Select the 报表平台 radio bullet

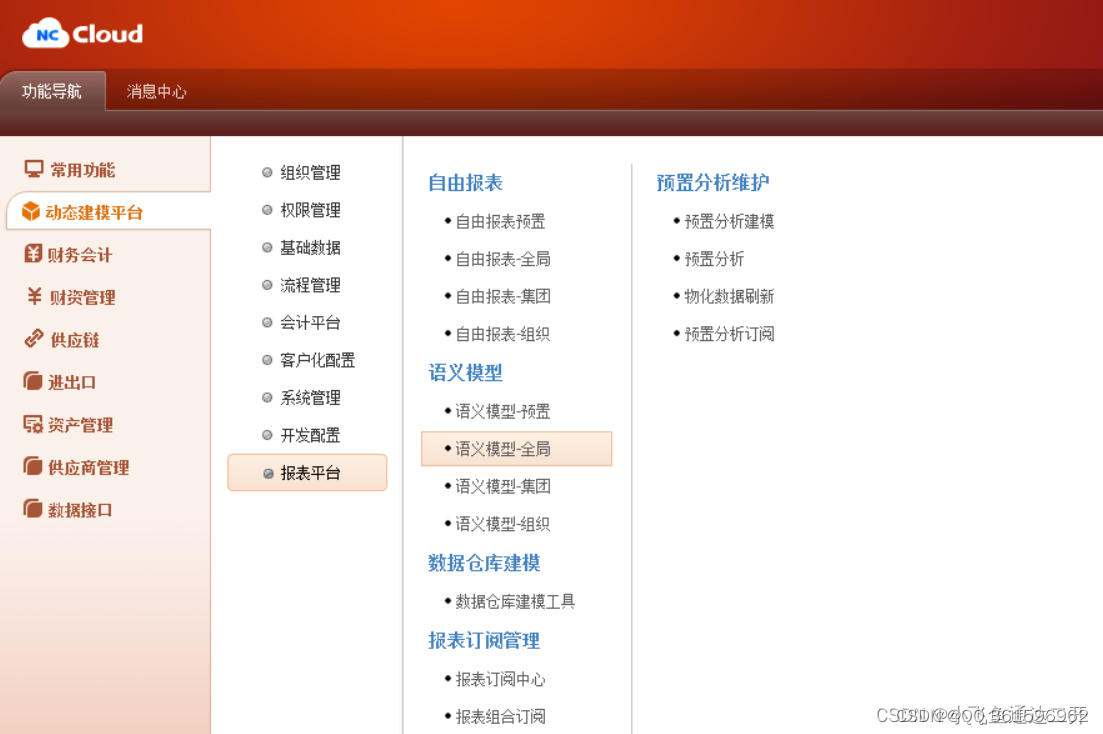[266, 472]
